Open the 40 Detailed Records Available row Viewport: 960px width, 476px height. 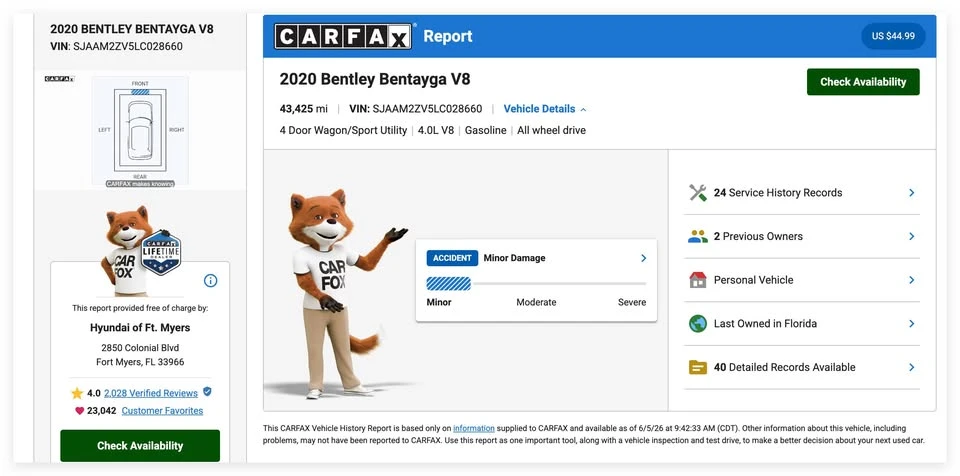(801, 368)
